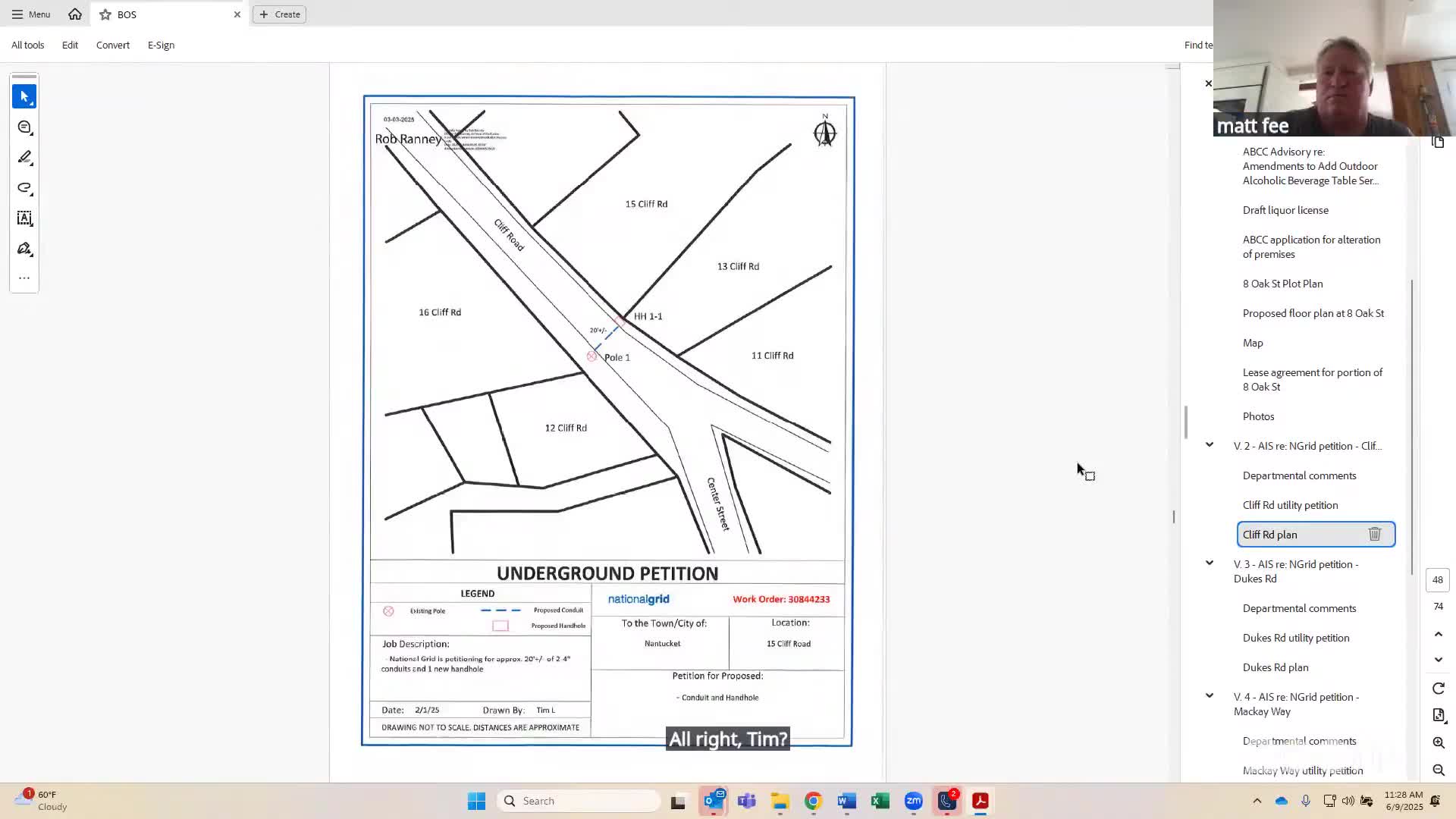Select the fill and sign tool

pyautogui.click(x=24, y=249)
